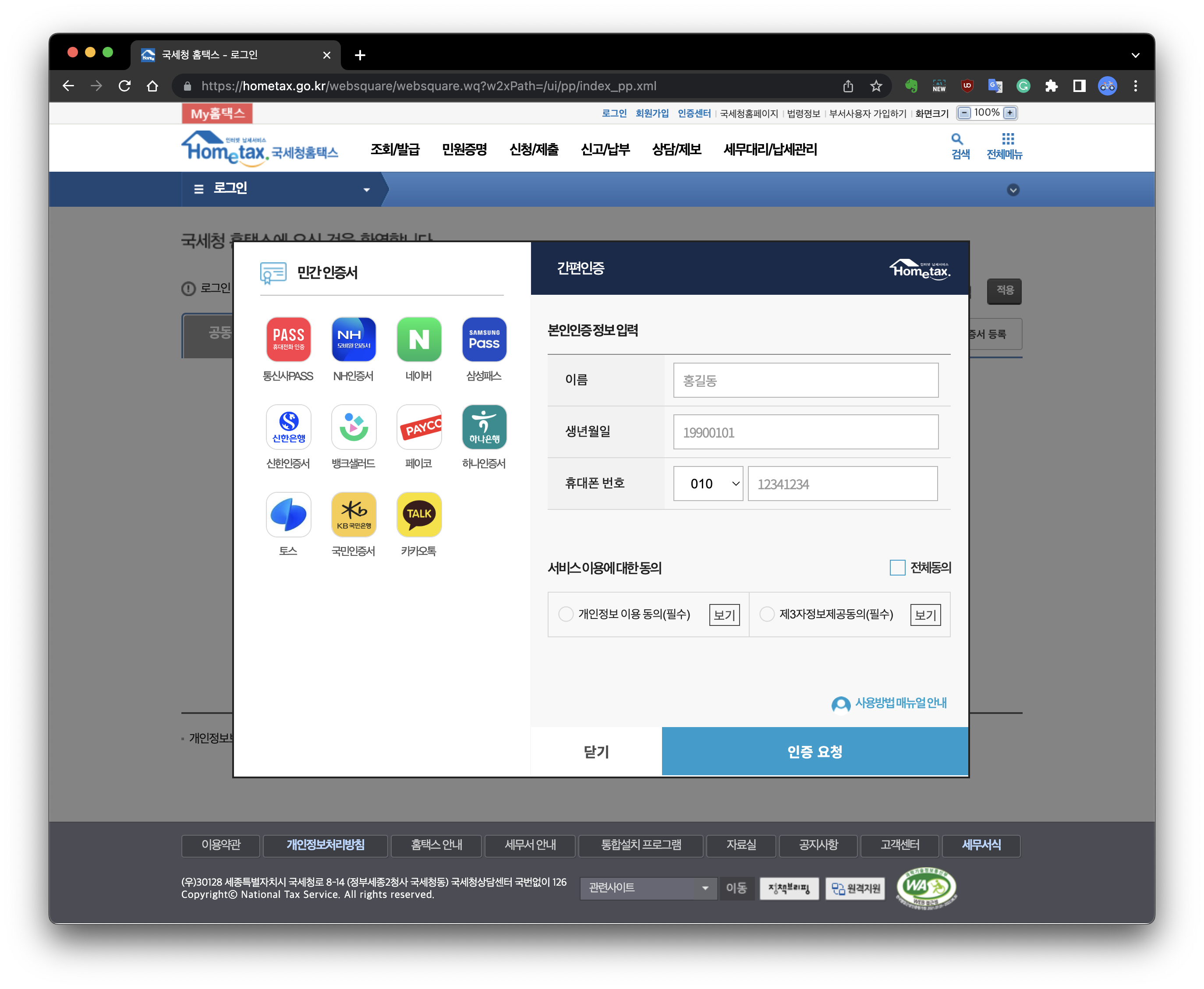
Task: Choose 신한인증서 for simple authentication
Action: click(x=288, y=427)
